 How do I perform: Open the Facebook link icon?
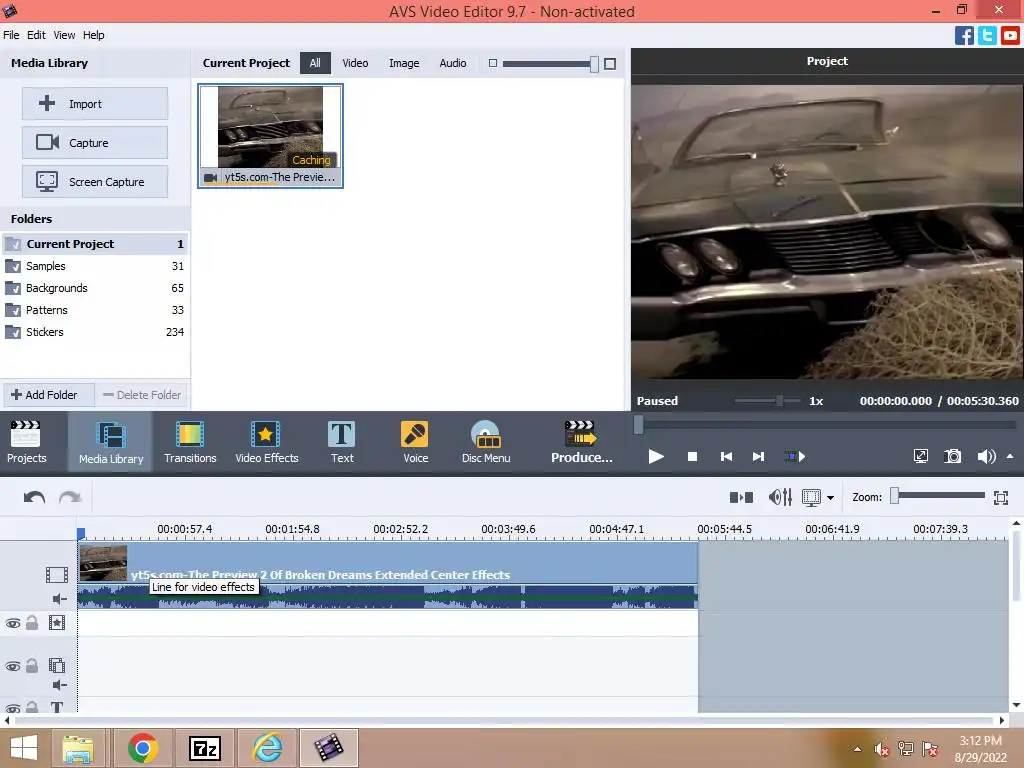tap(964, 35)
